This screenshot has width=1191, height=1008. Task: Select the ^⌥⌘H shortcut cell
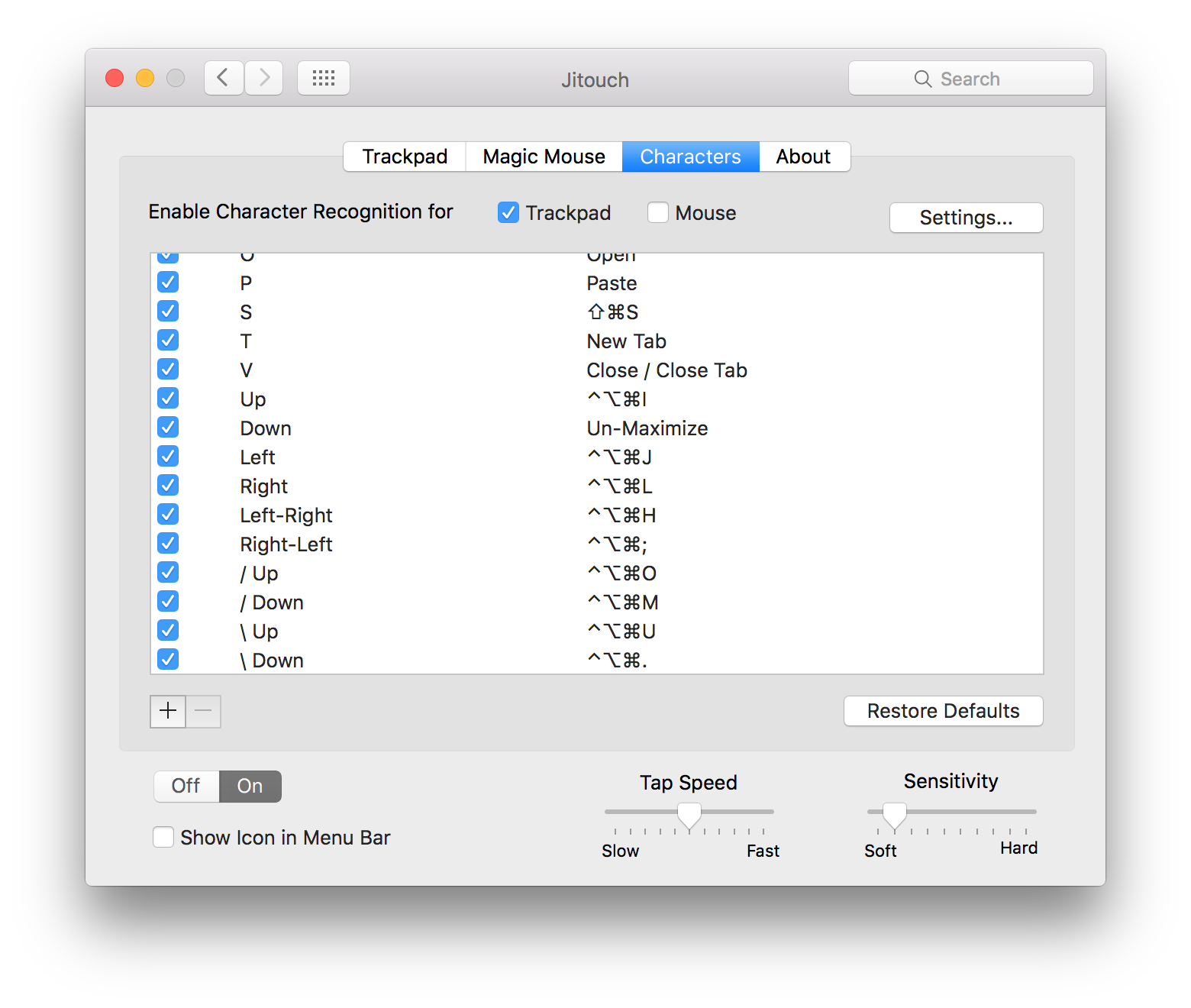621,515
